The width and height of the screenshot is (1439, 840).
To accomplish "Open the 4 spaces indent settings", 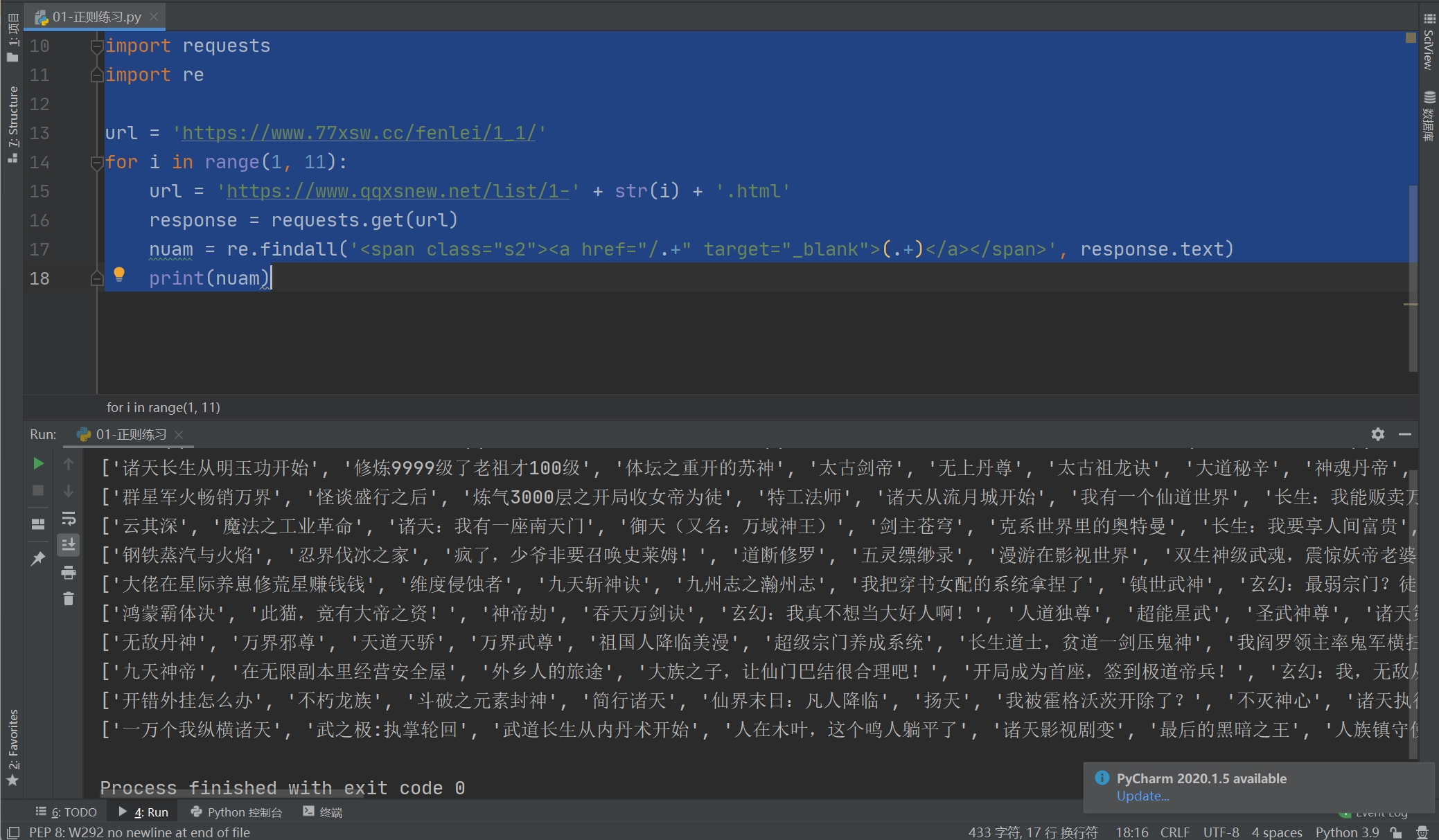I will [1277, 832].
